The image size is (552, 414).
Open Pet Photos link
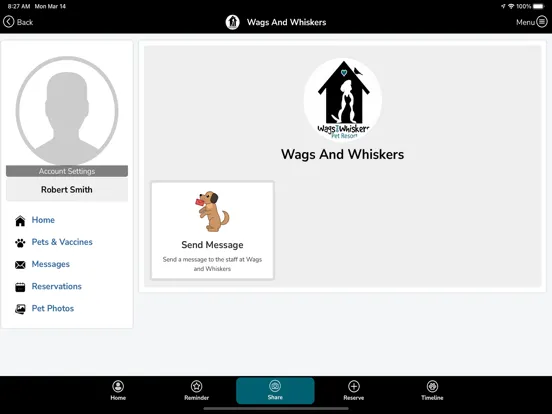tap(53, 308)
